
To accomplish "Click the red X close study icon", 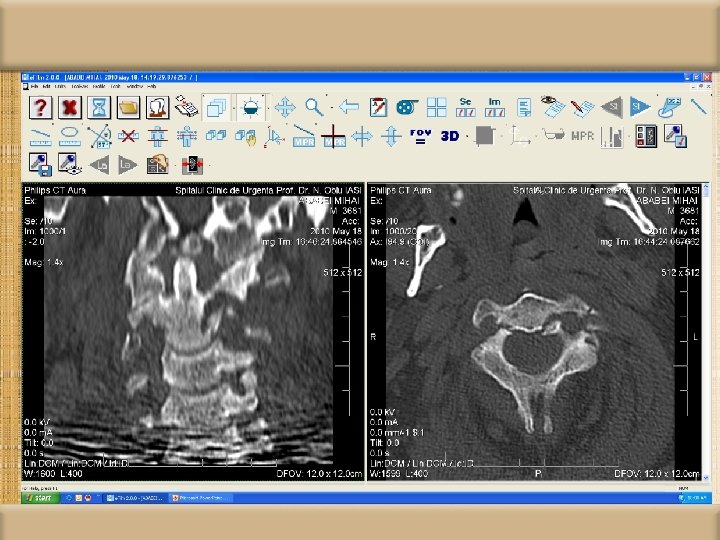I will (x=70, y=107).
